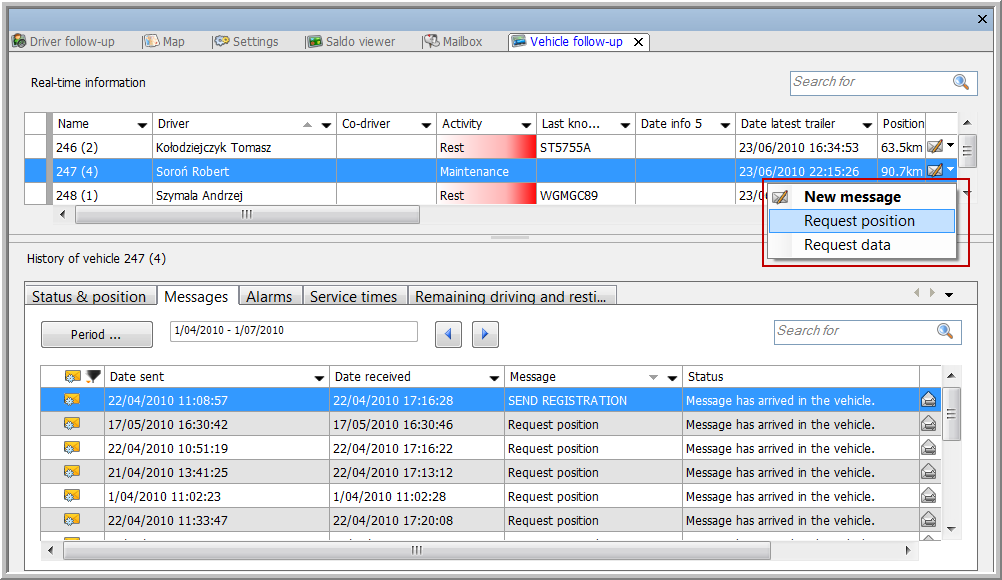Click the Period ... button
The image size is (1002, 580).
96,334
